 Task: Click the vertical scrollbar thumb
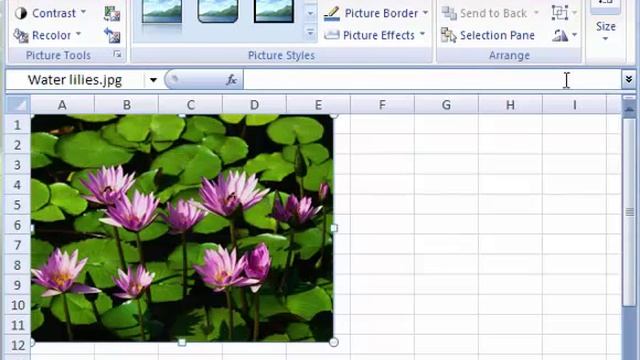click(x=629, y=211)
